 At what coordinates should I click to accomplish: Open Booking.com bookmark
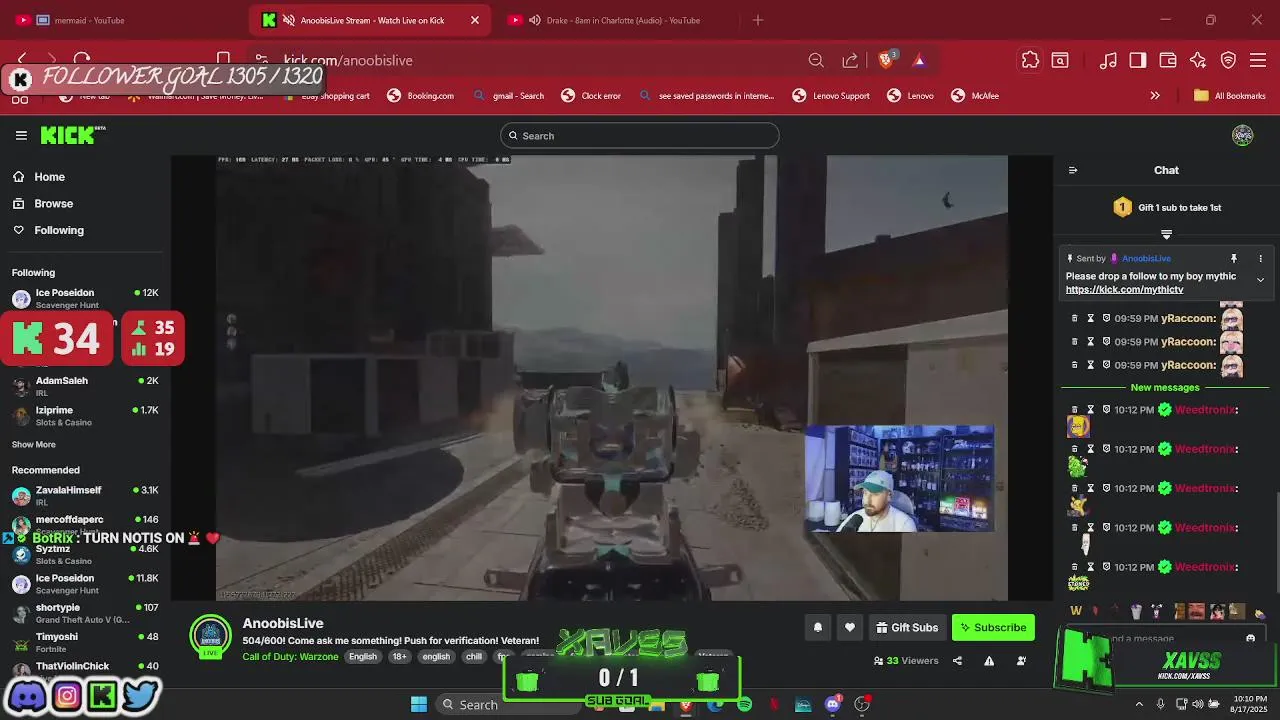point(421,96)
